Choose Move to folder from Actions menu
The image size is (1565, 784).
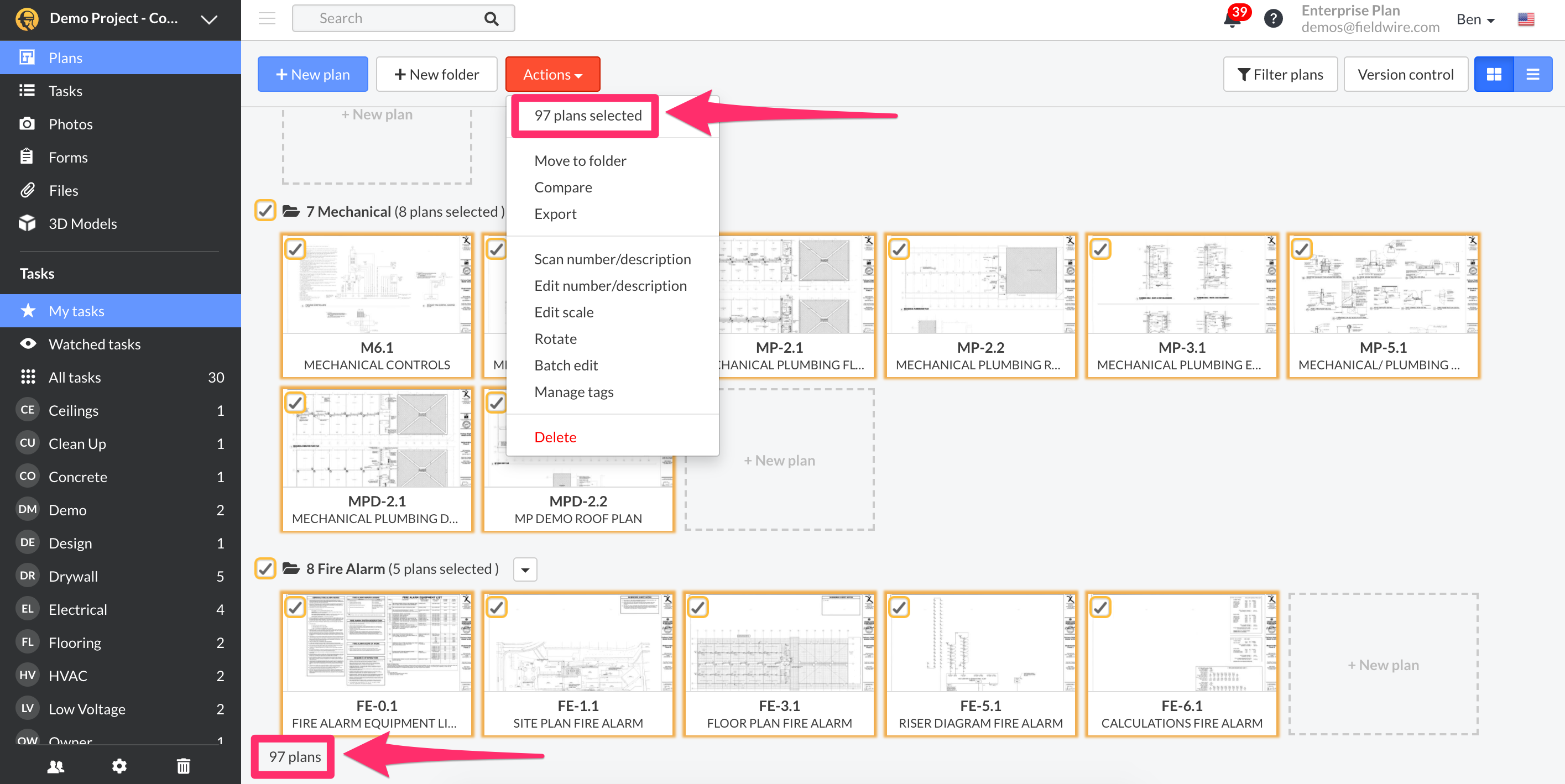click(x=580, y=160)
